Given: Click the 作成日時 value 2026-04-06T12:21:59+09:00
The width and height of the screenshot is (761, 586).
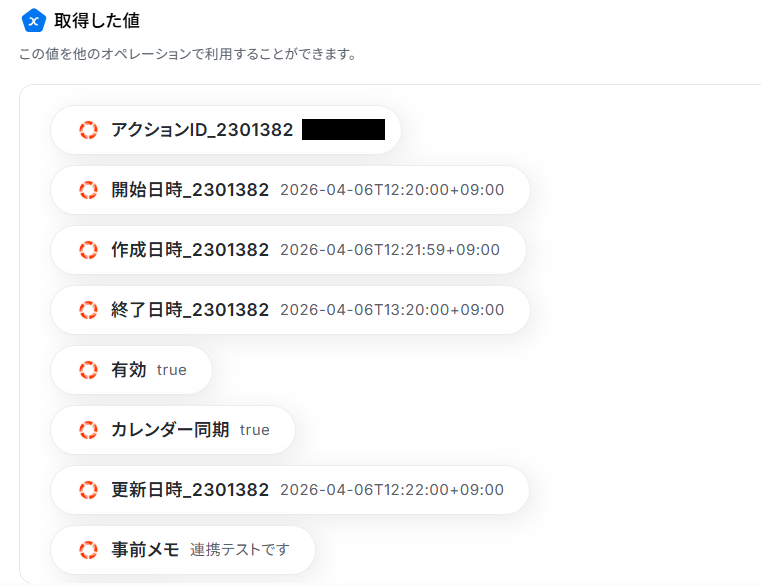Looking at the screenshot, I should tap(390, 250).
